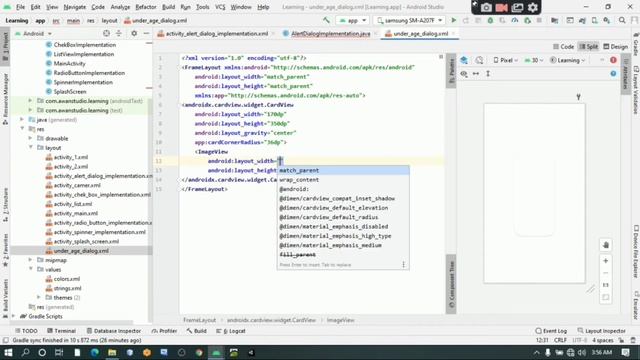Select Gradle Scripts in the project tree

coord(45,316)
